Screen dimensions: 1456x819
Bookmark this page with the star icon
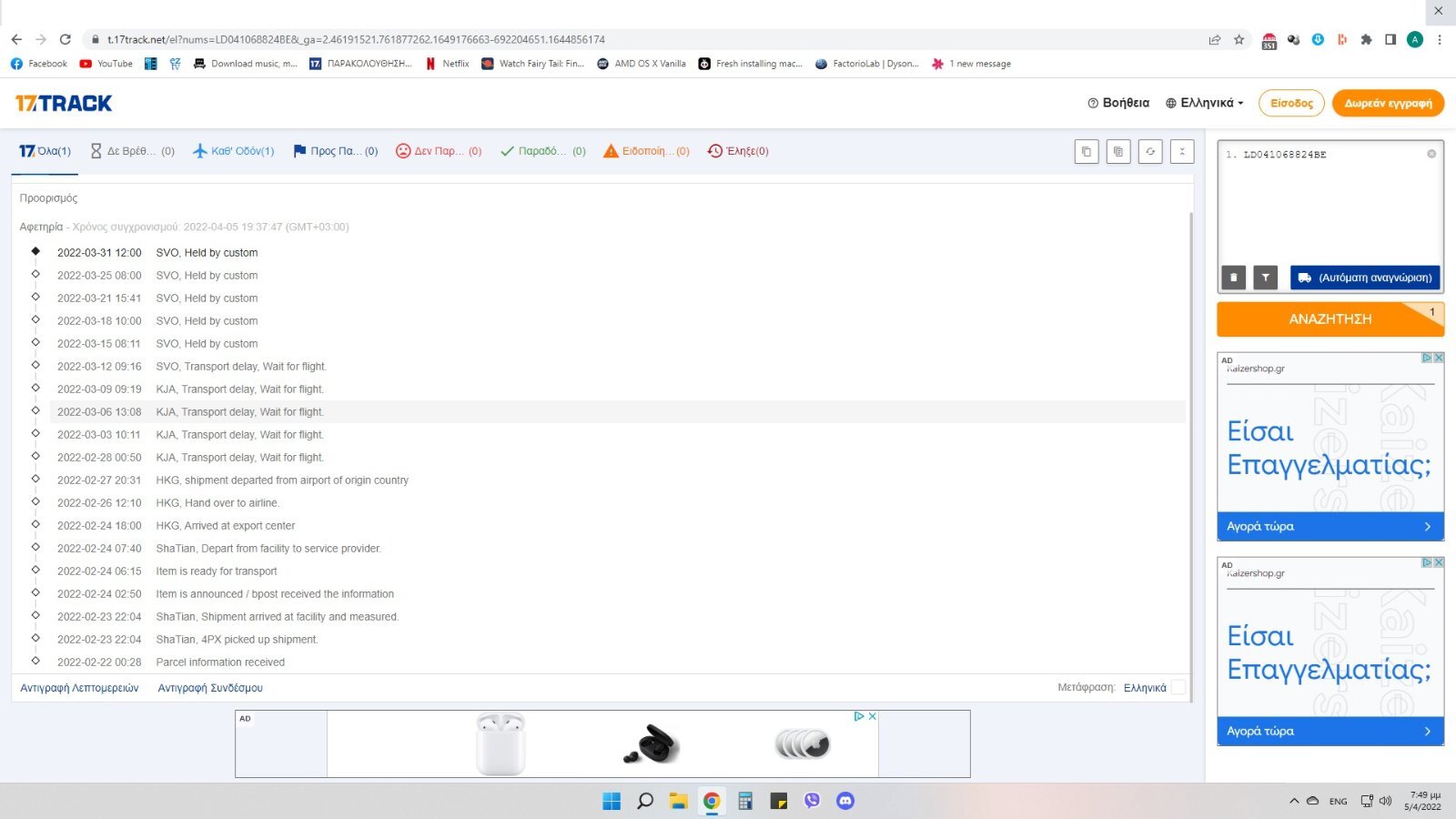point(1239,39)
